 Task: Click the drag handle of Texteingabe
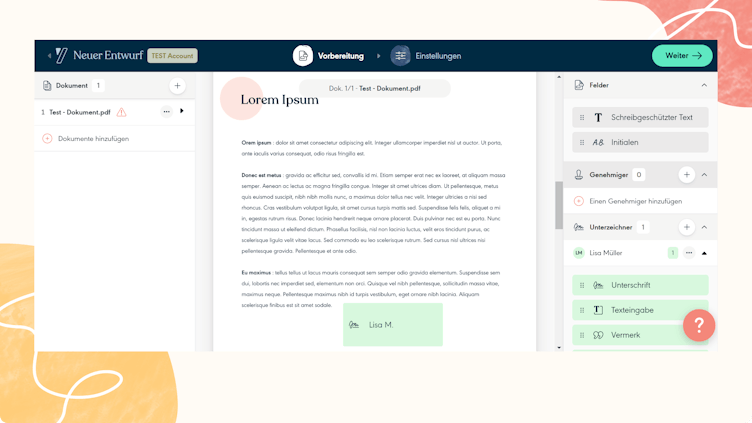582,310
